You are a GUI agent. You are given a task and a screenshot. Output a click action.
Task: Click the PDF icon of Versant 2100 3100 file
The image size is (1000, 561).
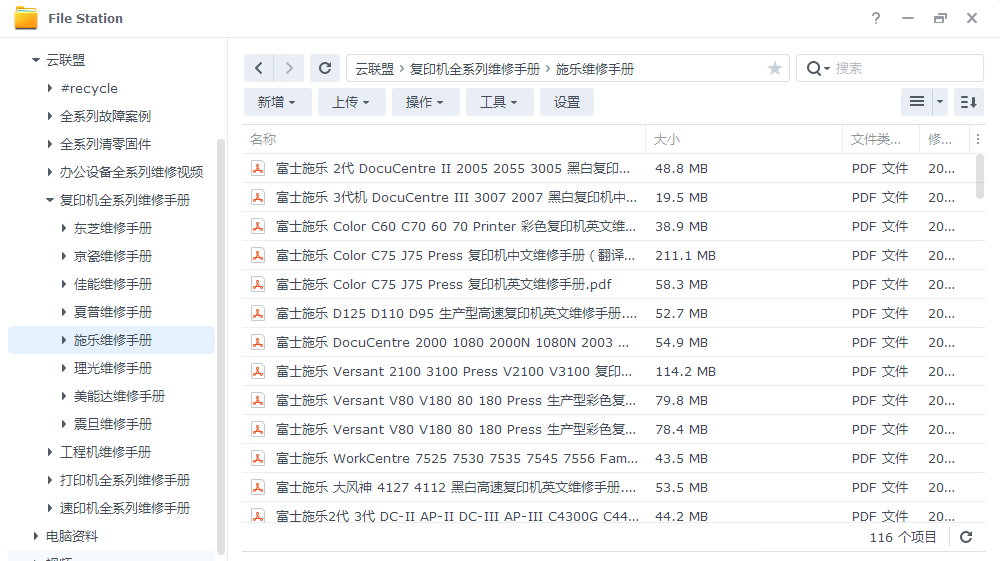pos(258,372)
